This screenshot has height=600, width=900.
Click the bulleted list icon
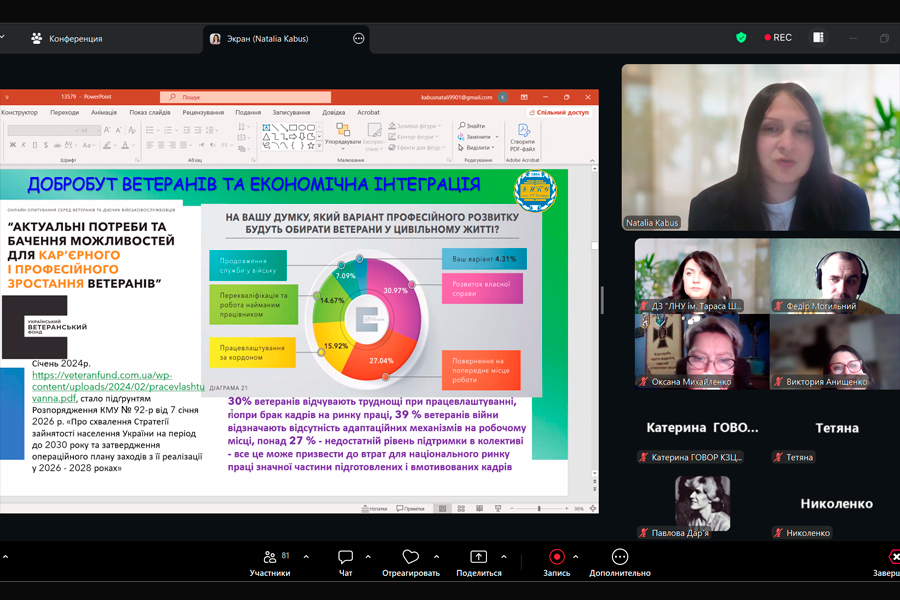point(150,130)
